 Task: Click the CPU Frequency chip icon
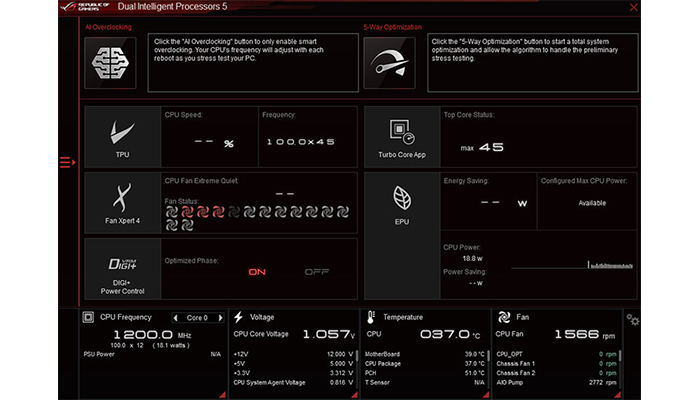[x=88, y=317]
